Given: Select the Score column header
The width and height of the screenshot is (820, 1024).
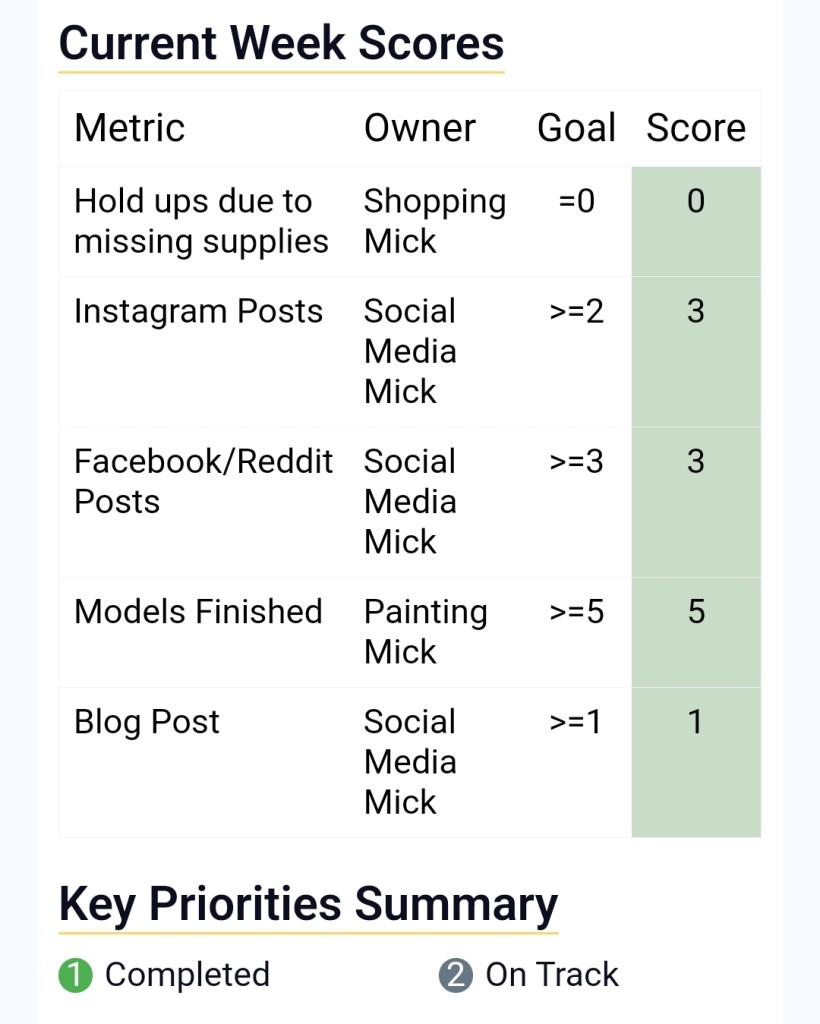Looking at the screenshot, I should [x=696, y=128].
